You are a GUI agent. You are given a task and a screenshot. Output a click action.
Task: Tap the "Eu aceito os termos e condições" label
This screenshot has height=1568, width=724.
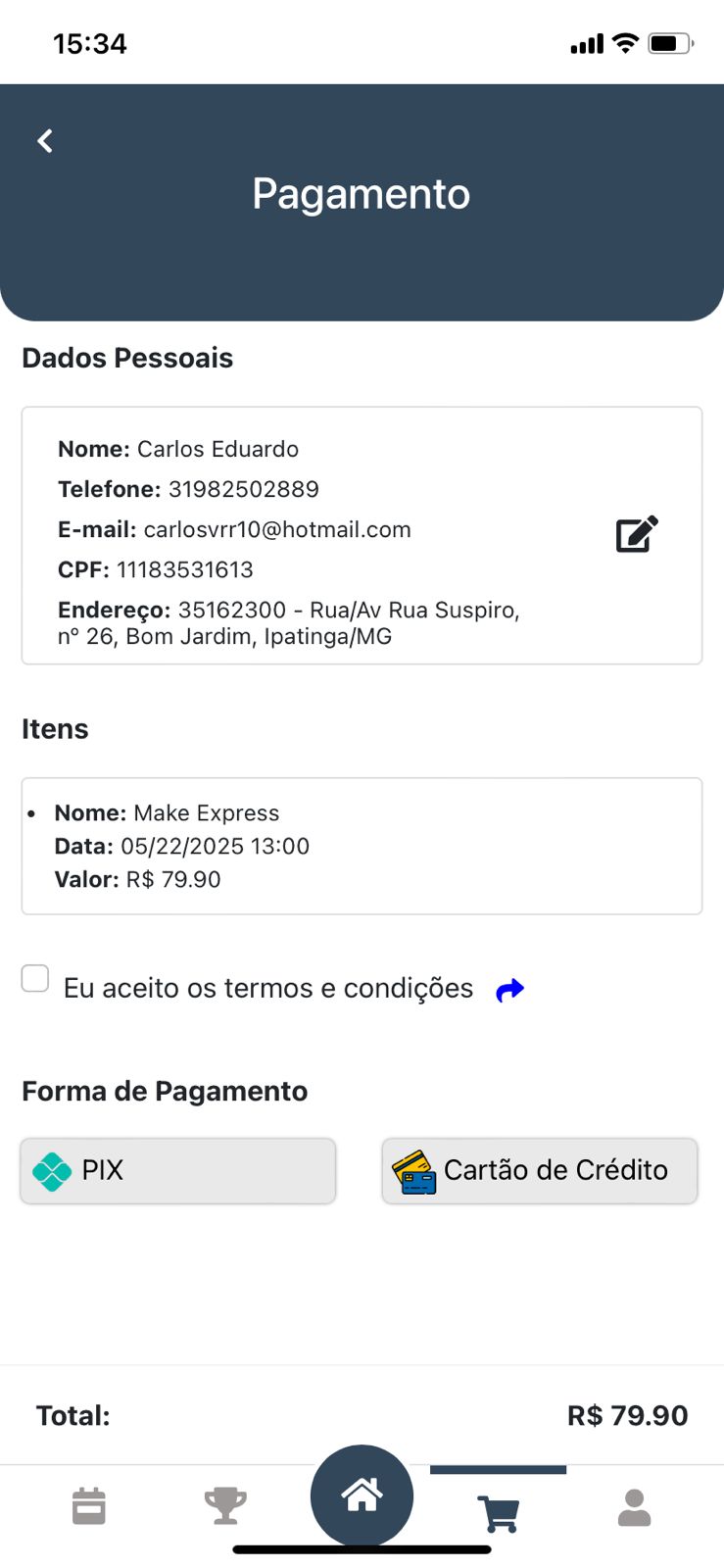tap(268, 988)
